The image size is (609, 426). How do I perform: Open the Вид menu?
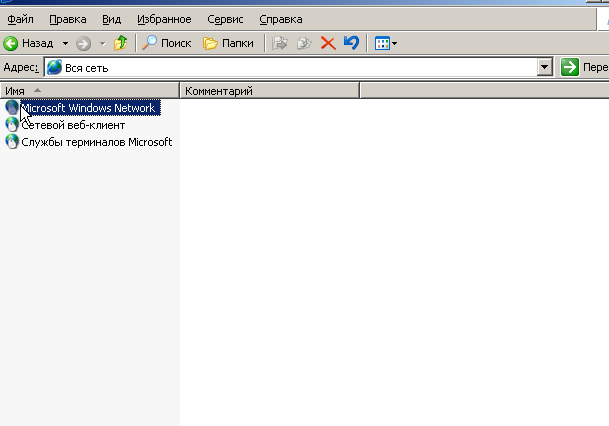111,19
